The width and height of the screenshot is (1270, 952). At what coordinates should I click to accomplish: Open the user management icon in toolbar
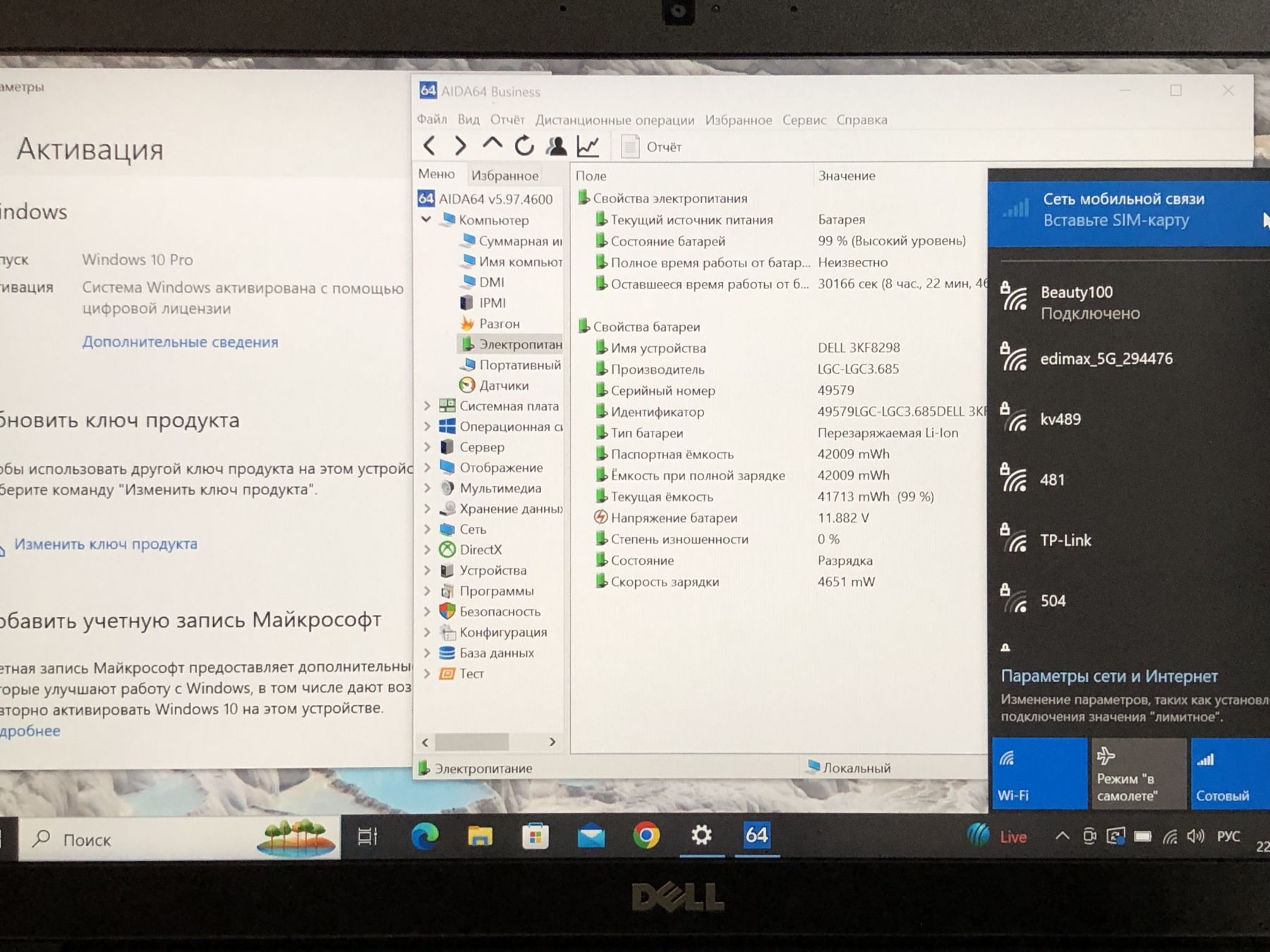(556, 146)
